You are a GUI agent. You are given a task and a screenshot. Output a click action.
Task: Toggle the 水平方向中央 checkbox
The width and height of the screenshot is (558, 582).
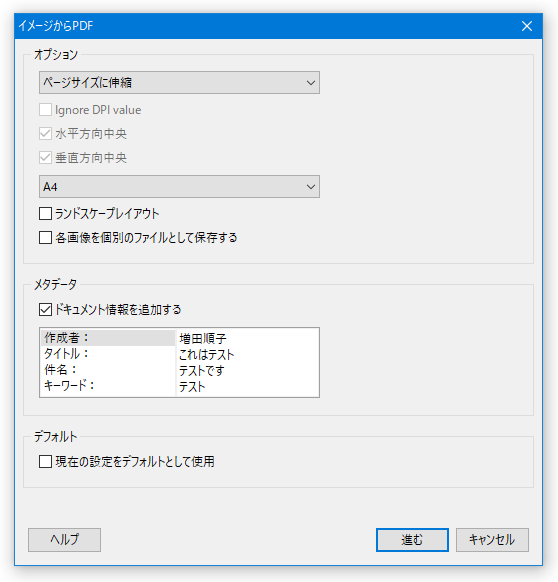[45, 134]
